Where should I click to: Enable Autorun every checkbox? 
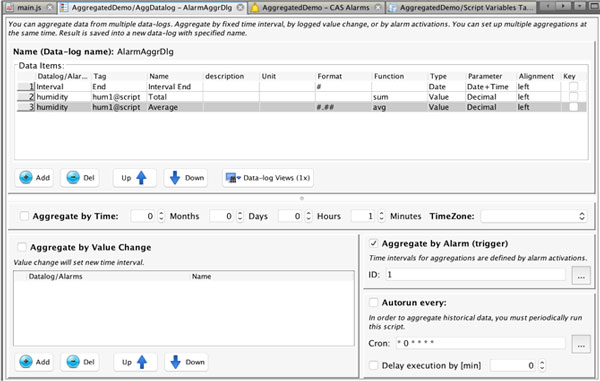[373, 303]
